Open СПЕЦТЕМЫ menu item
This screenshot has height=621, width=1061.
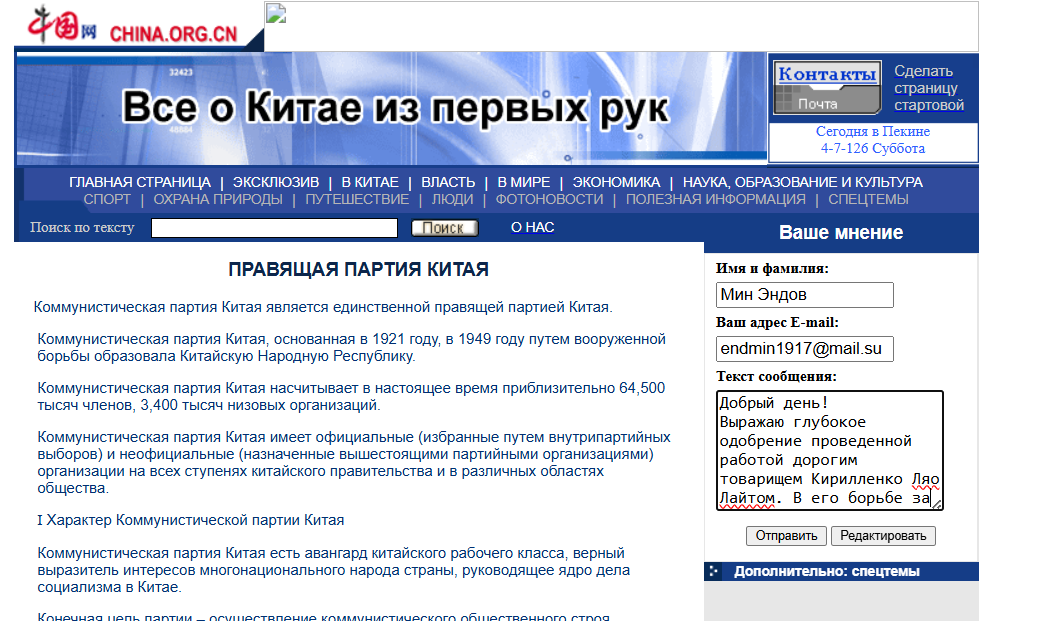pos(868,200)
